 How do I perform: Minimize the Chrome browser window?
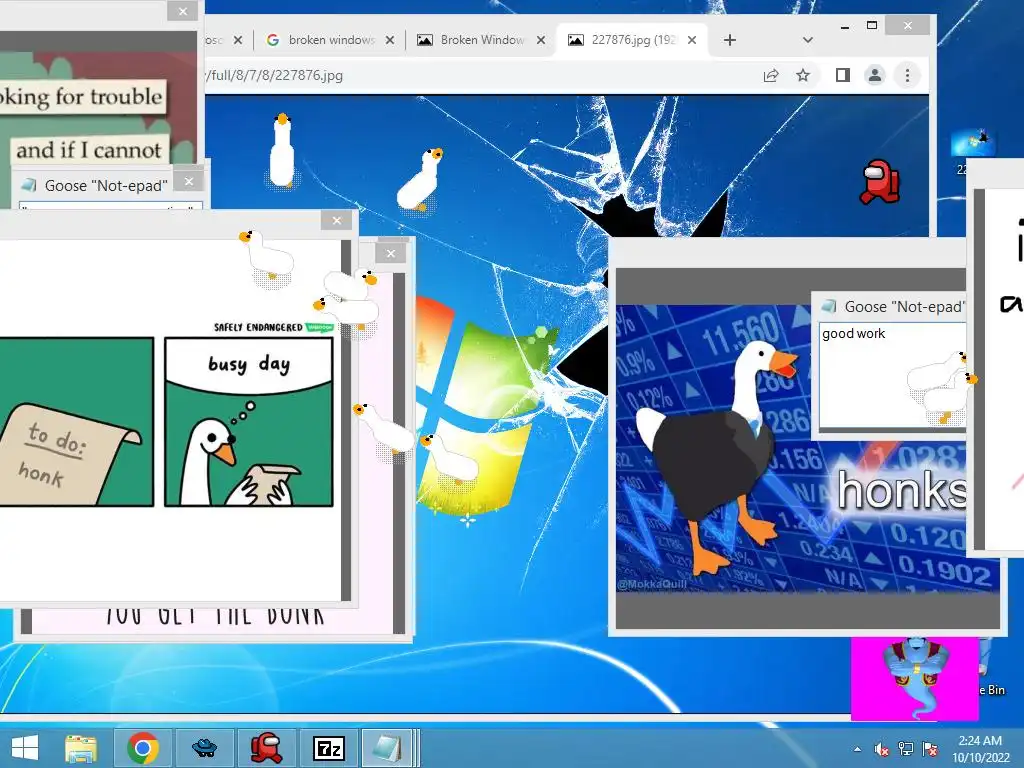point(844,27)
